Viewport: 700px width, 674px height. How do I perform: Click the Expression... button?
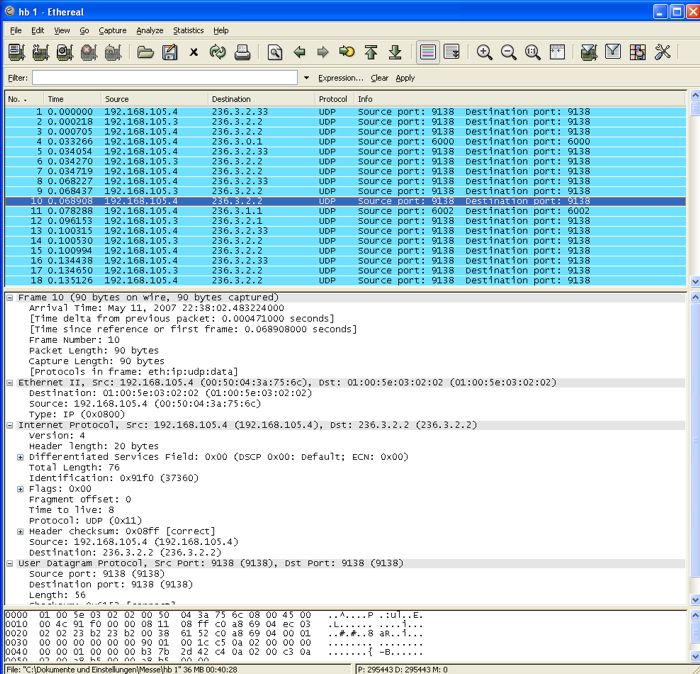[340, 78]
